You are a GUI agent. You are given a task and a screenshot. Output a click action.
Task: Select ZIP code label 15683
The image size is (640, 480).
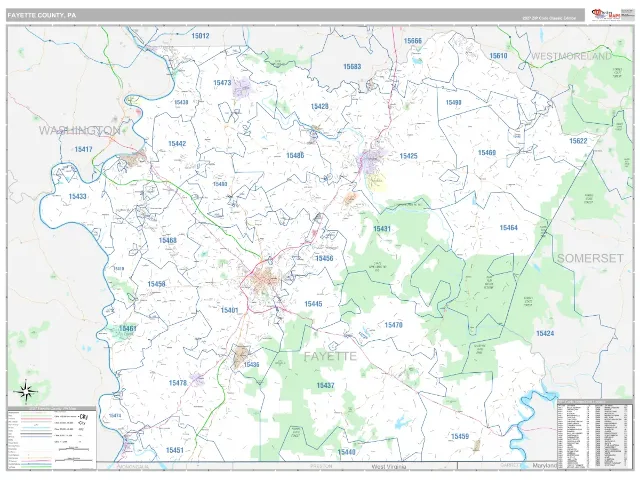pyautogui.click(x=352, y=67)
